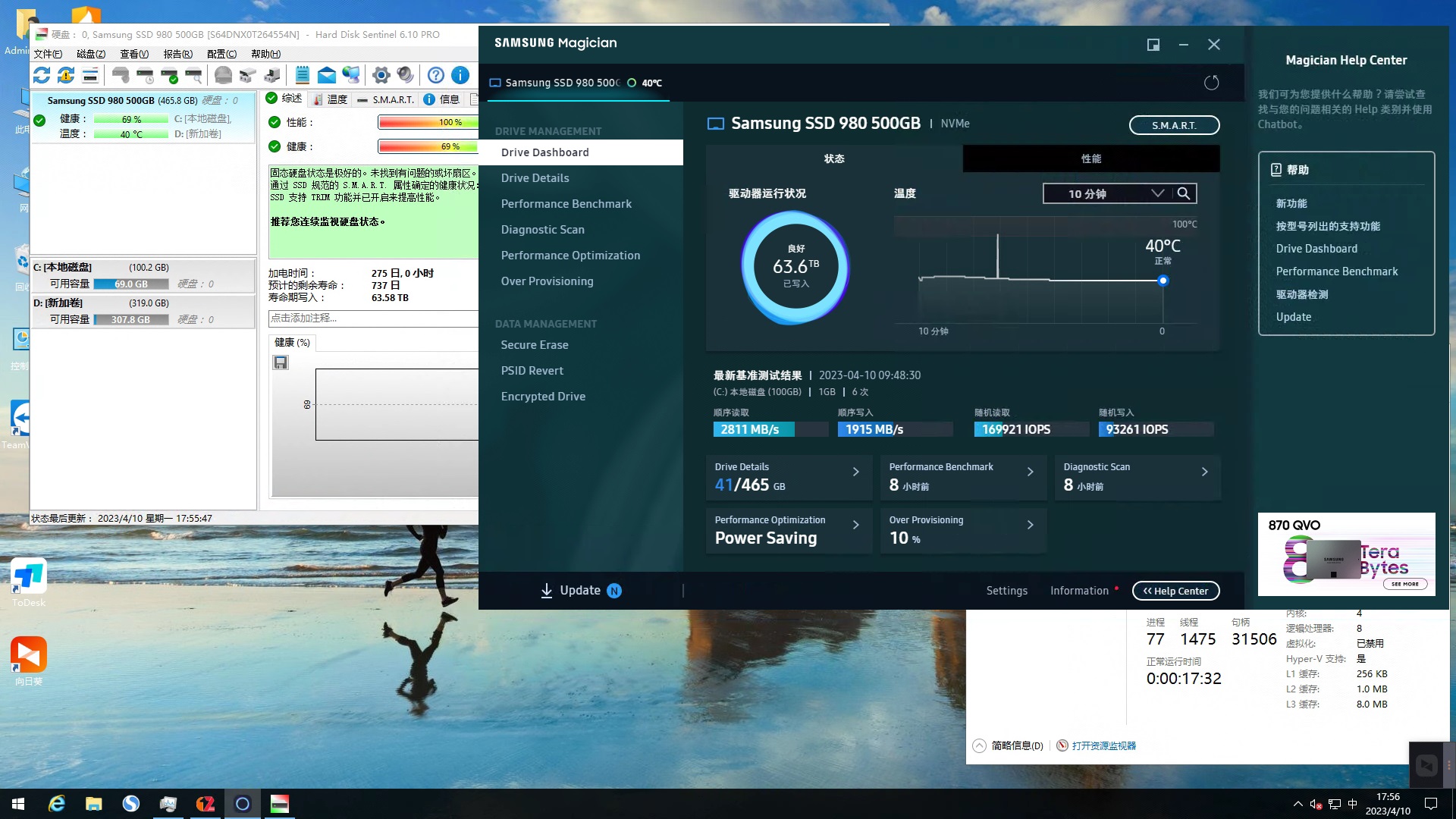Click the Update download arrow icon in Magician
This screenshot has width=1456, height=819.
(546, 591)
